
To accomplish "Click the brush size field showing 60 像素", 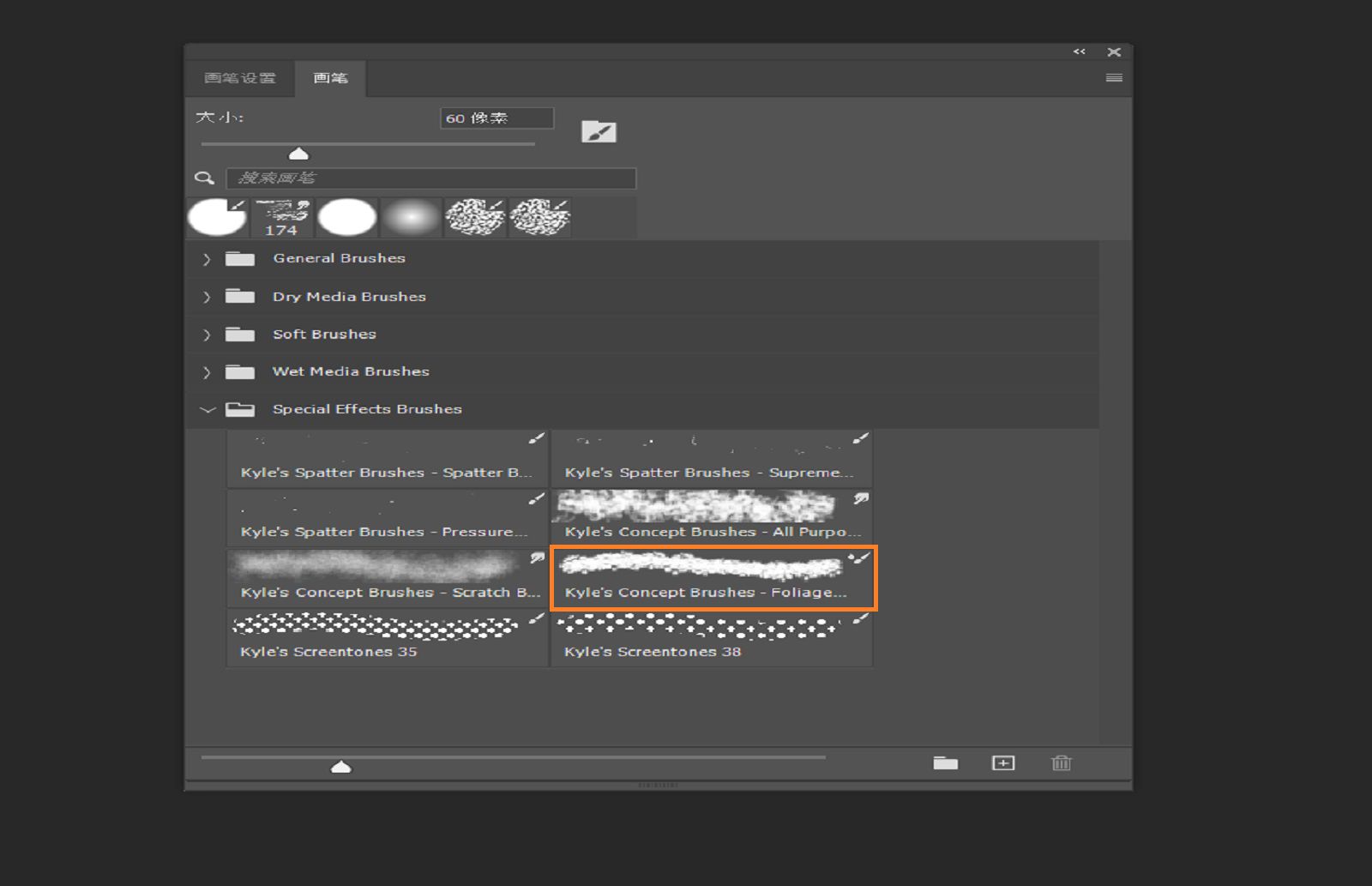I will [x=496, y=118].
